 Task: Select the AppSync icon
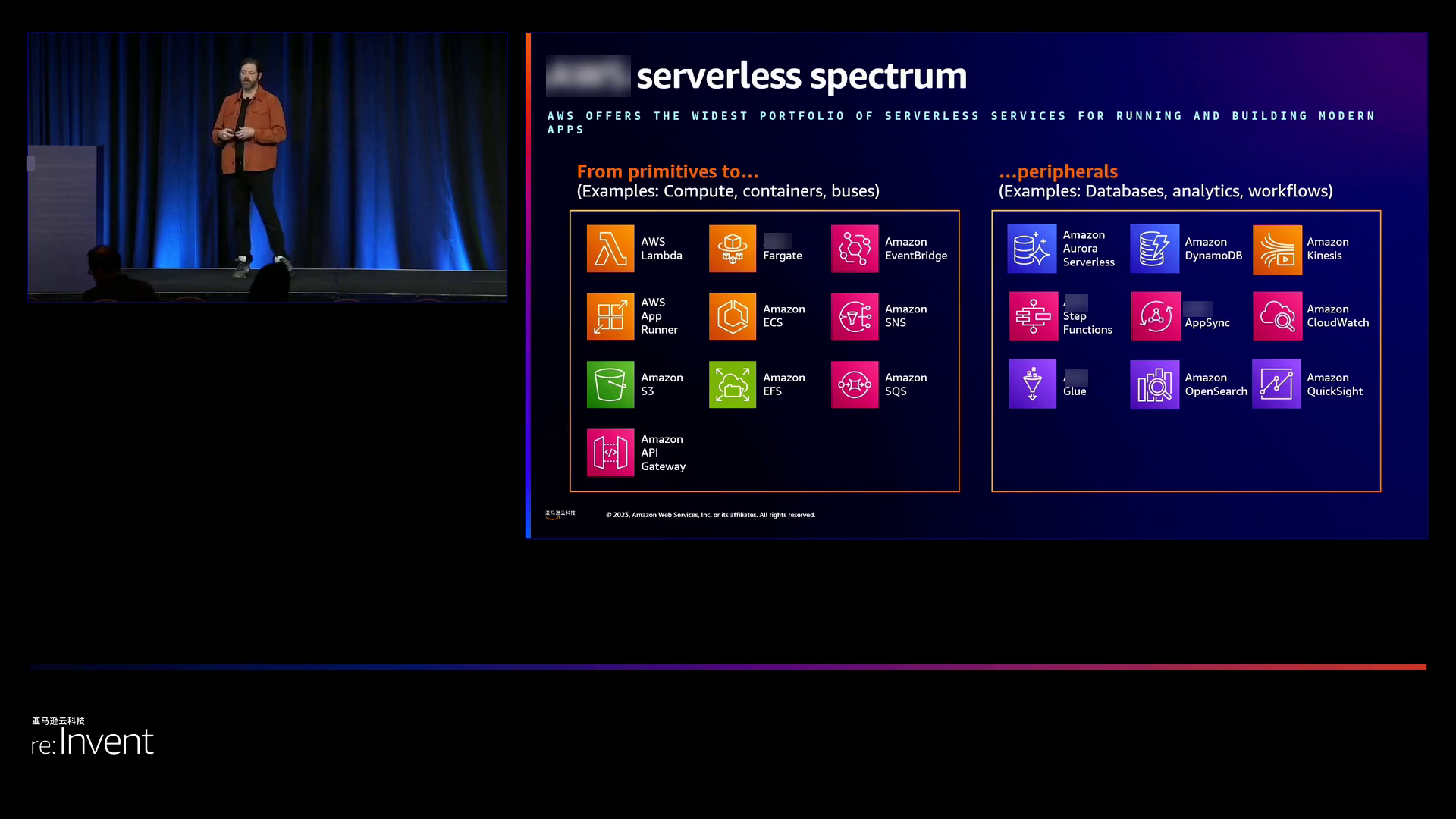pos(1154,316)
